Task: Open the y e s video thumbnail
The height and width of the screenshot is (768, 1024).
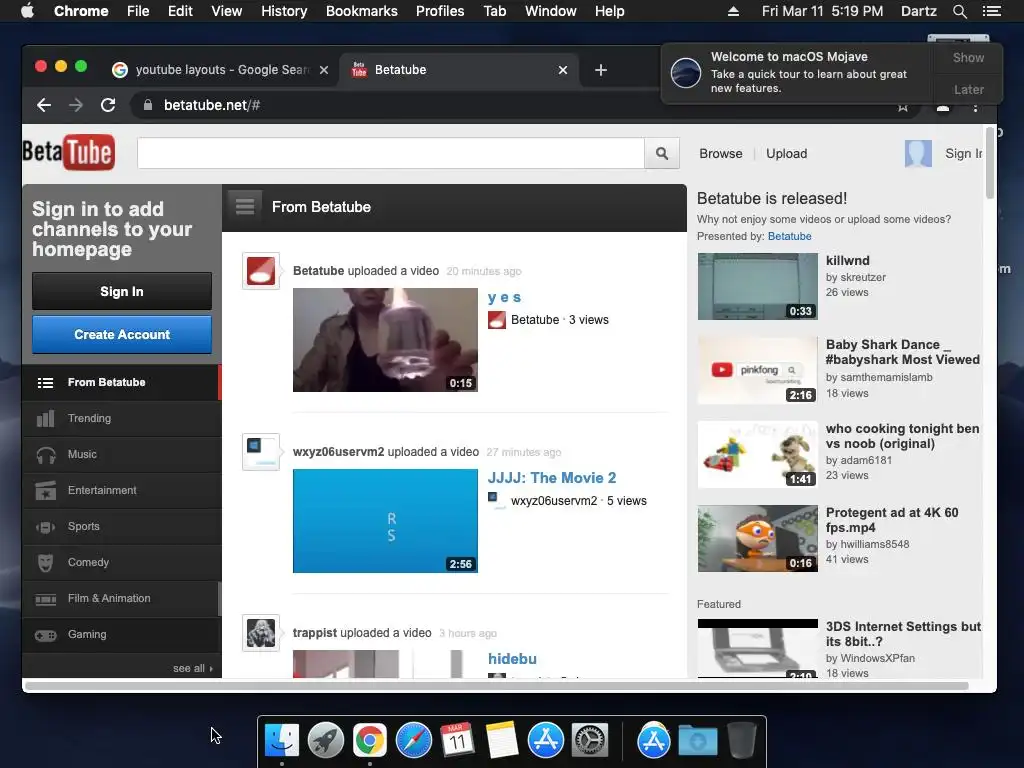Action: click(385, 340)
